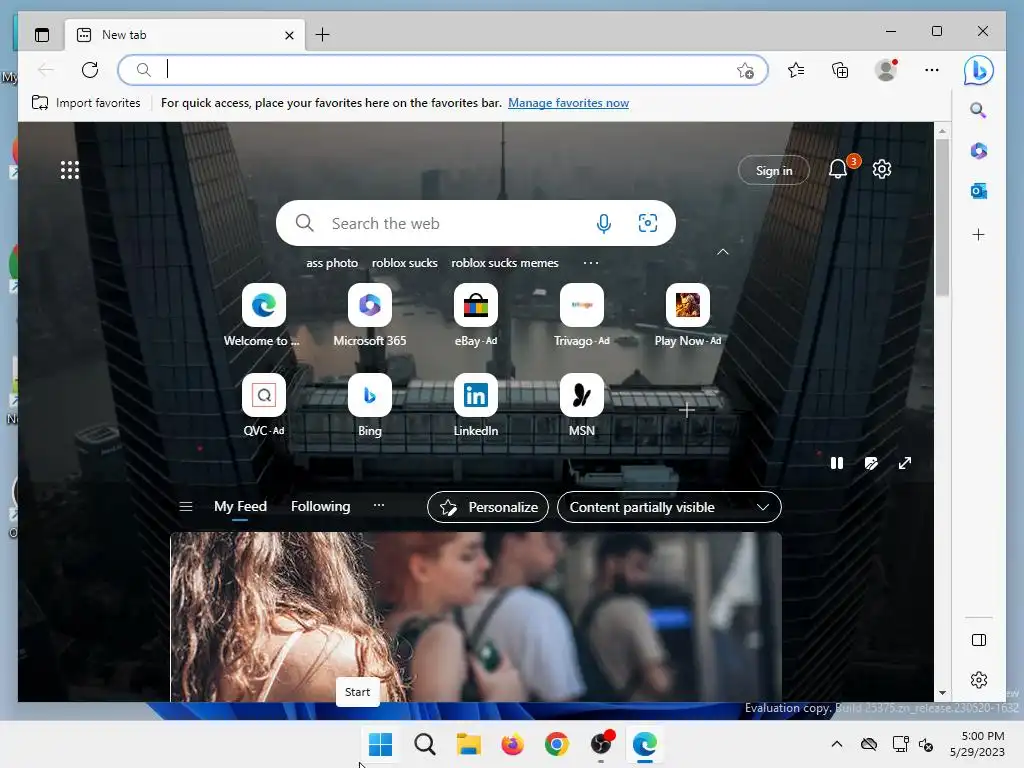Open the sidebar search icon

(978, 110)
